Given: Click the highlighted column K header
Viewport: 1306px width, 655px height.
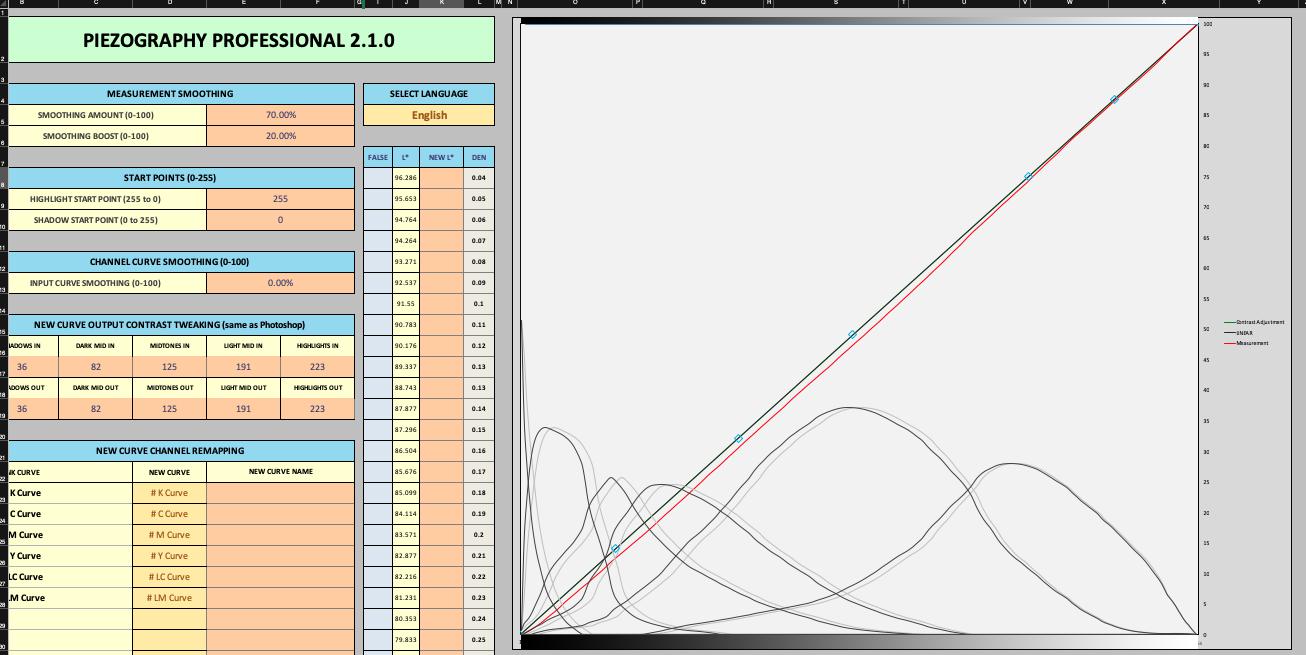Looking at the screenshot, I should tap(441, 4).
